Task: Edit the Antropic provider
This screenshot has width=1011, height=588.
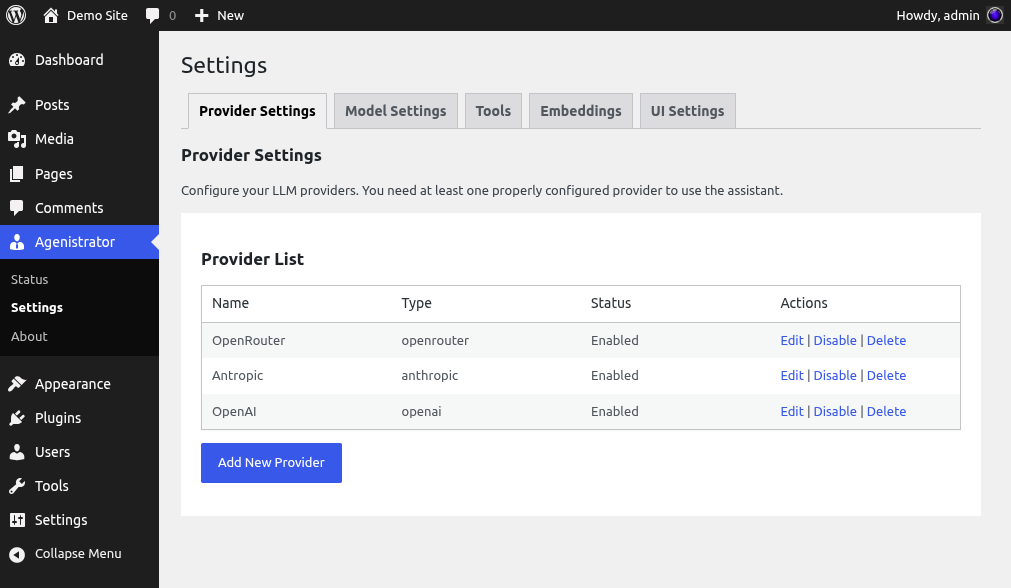Action: point(791,375)
